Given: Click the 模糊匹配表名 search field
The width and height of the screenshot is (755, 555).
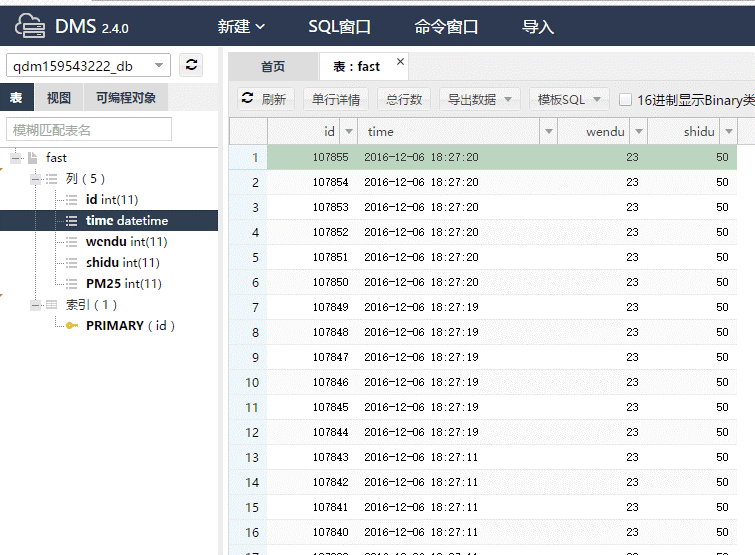Looking at the screenshot, I should (89, 129).
